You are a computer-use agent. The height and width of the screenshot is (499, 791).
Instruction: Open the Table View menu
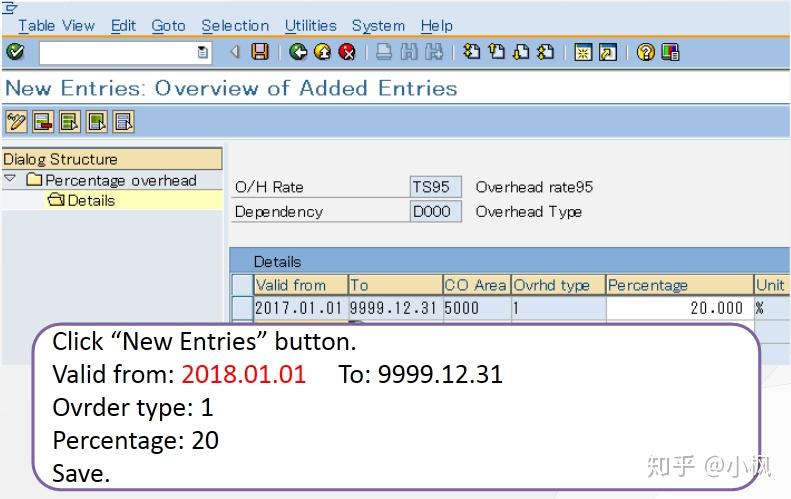click(x=56, y=26)
